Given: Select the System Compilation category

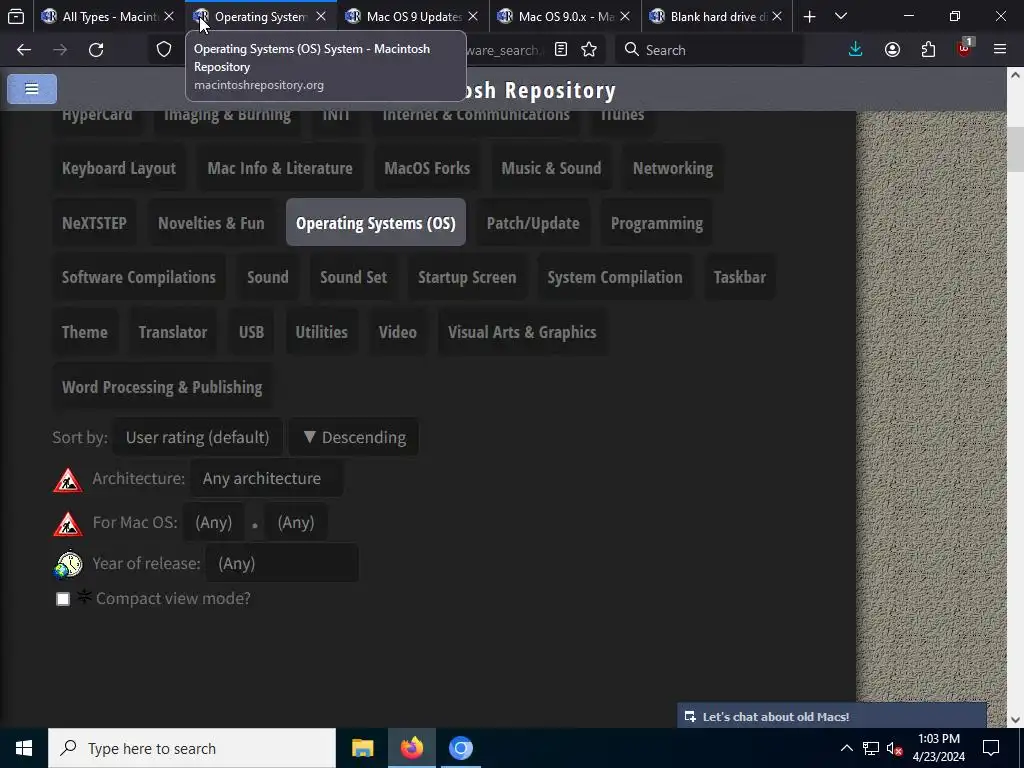Looking at the screenshot, I should coord(615,278).
